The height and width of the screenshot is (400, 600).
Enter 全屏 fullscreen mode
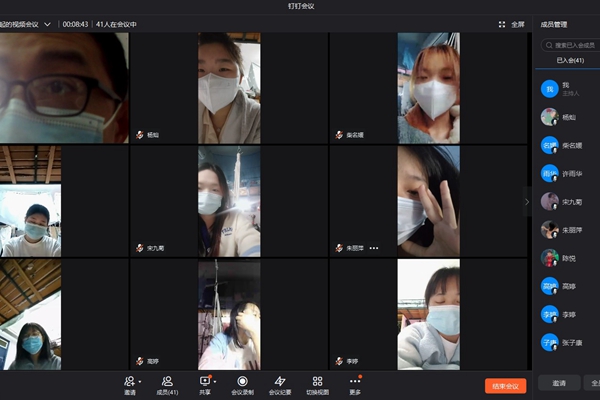[512, 24]
